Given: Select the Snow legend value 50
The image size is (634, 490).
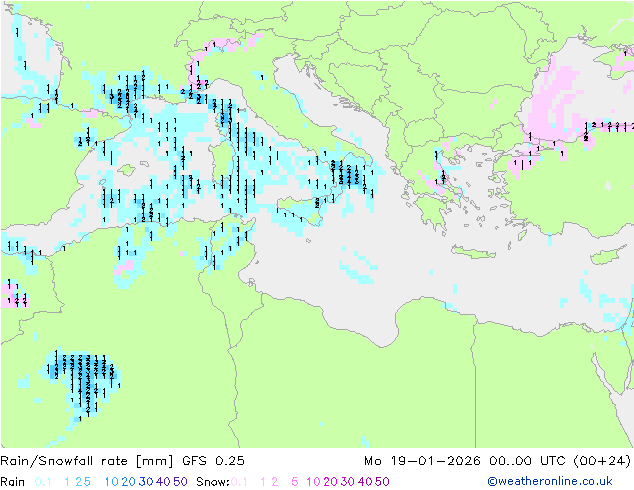Looking at the screenshot, I should (x=382, y=482).
